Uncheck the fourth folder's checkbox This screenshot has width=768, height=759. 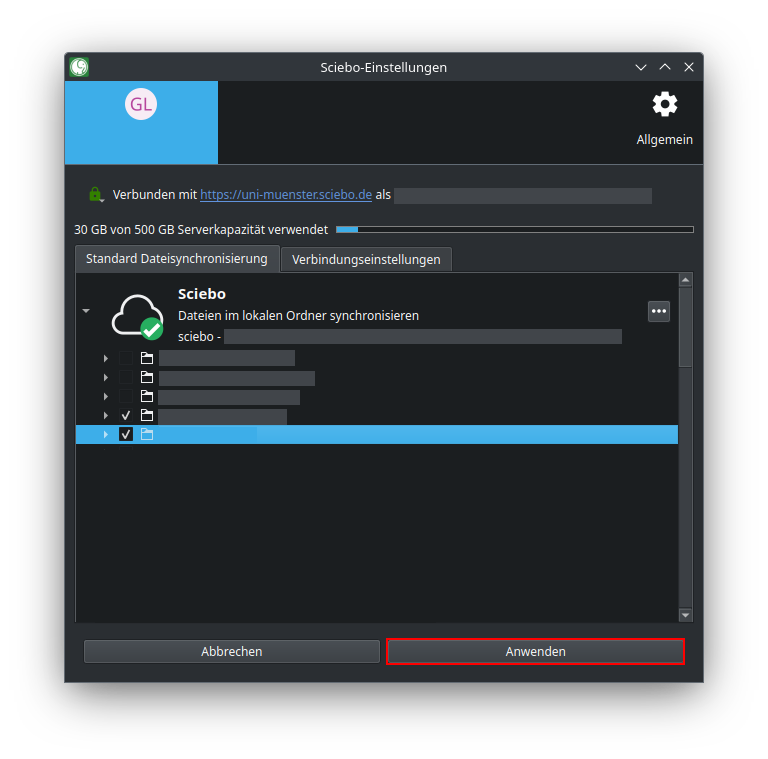[x=126, y=415]
